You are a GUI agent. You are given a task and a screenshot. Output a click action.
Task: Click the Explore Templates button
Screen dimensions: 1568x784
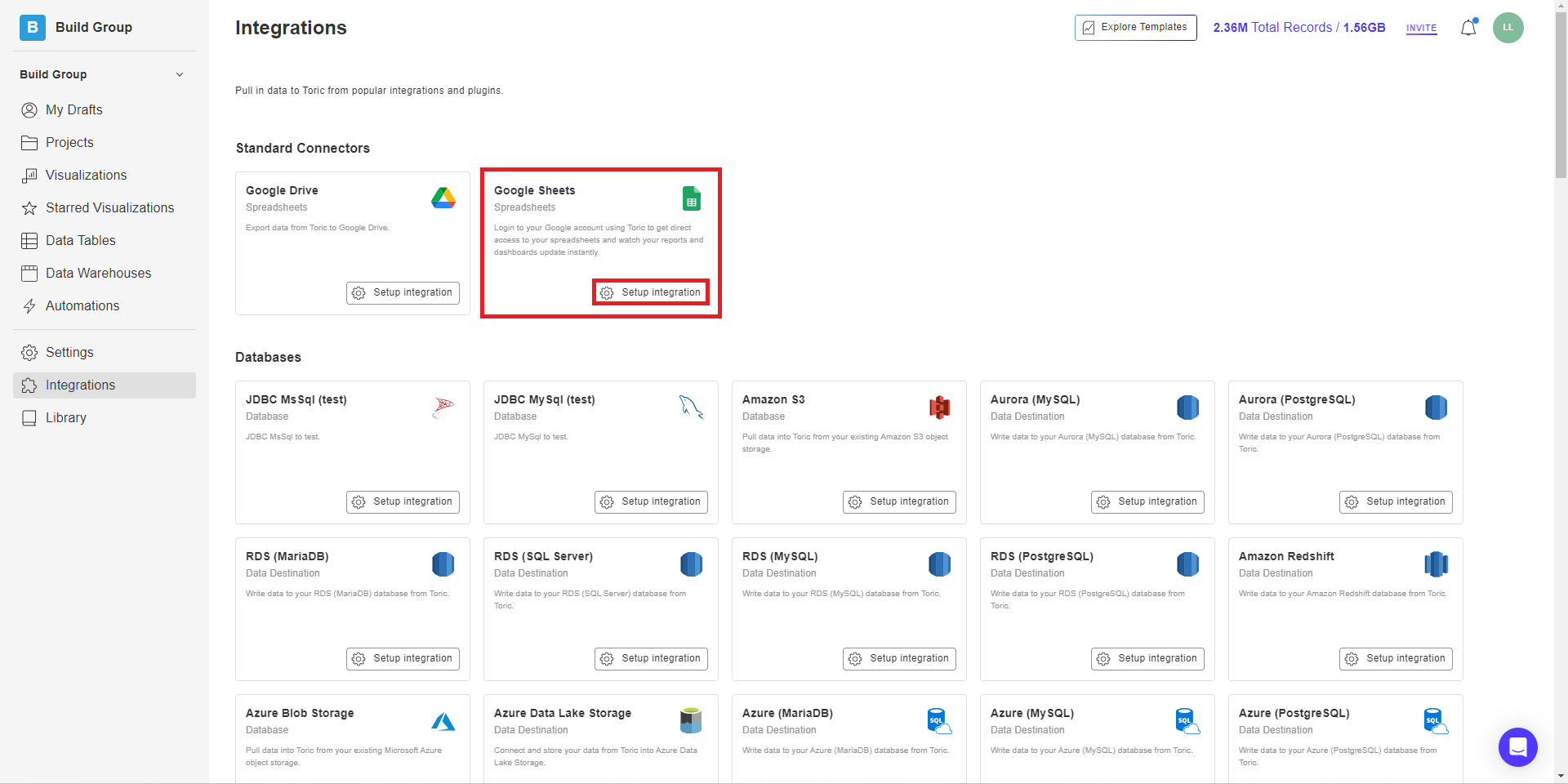(1135, 27)
